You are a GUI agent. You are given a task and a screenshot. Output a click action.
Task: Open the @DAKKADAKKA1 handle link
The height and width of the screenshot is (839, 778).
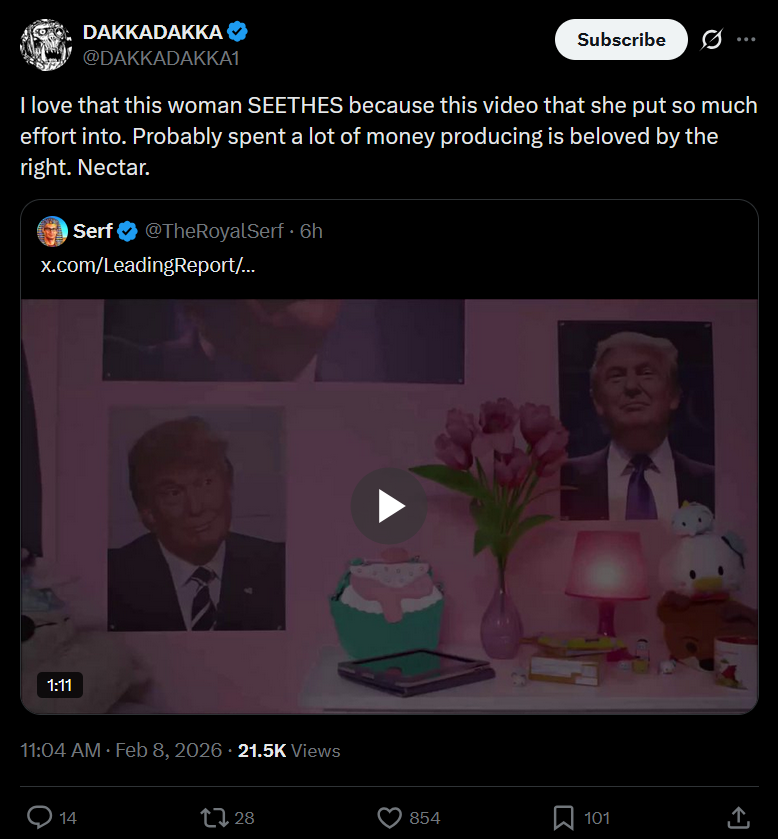pyautogui.click(x=161, y=58)
